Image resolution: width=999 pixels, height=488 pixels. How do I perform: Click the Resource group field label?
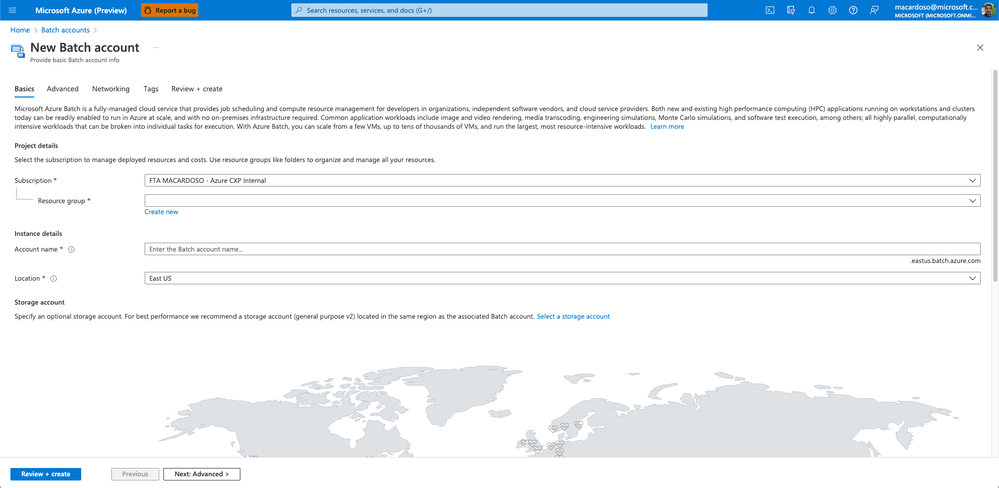61,201
